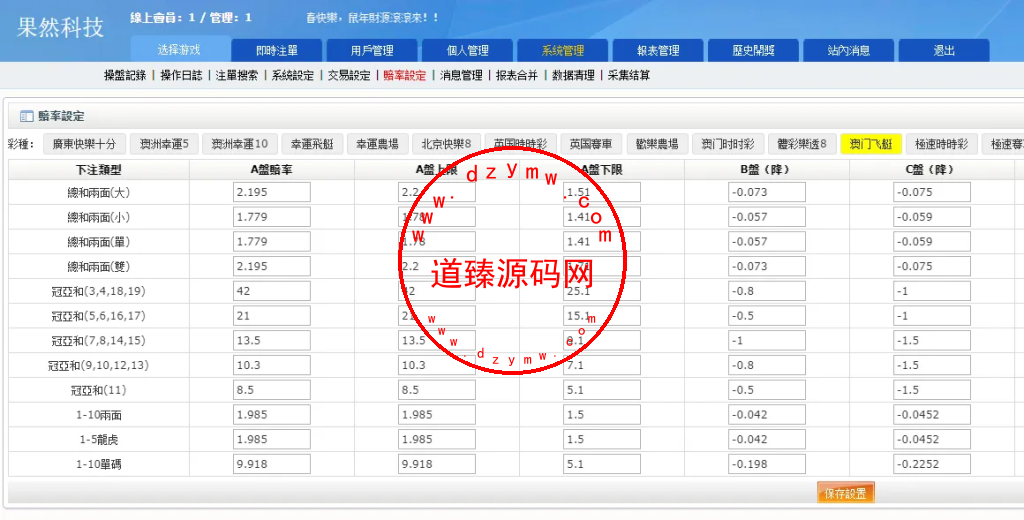Edit C盤(降) field for 1-10兩面
Viewport: 1024px width, 520px height.
(932, 415)
